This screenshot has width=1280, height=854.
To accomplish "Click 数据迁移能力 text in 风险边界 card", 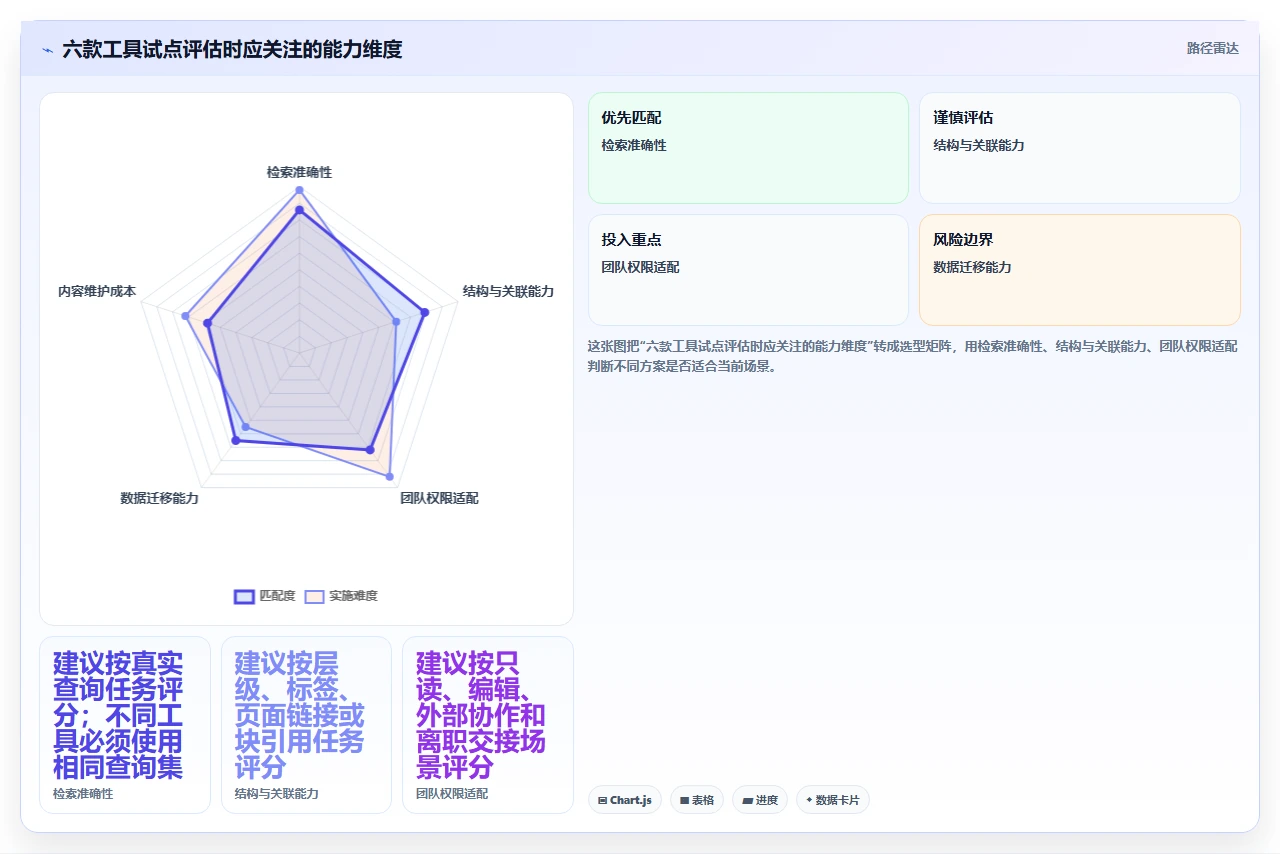I will tap(972, 267).
